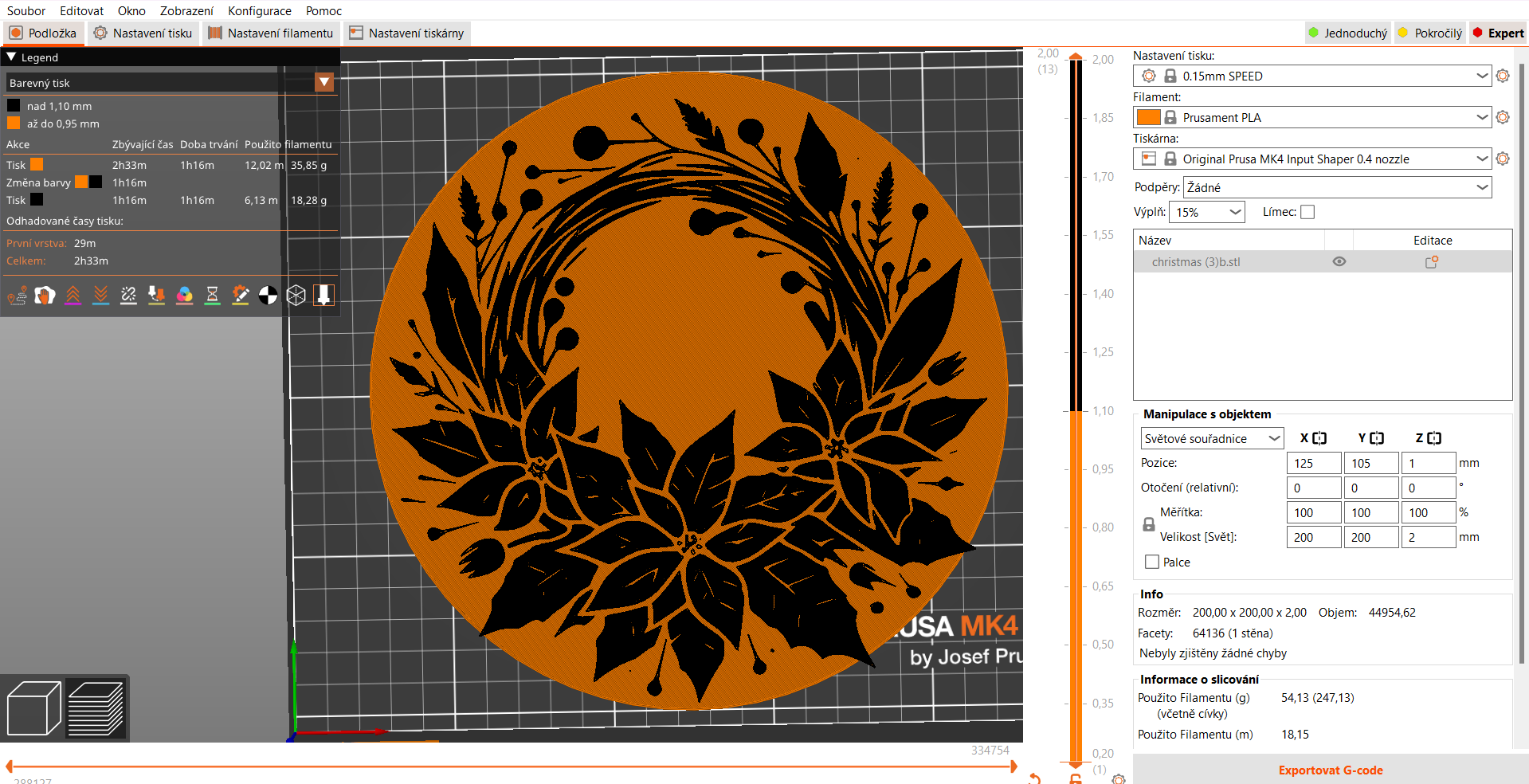1529x784 pixels.
Task: Toggle retractions up-arrows icon
Action: (73, 296)
